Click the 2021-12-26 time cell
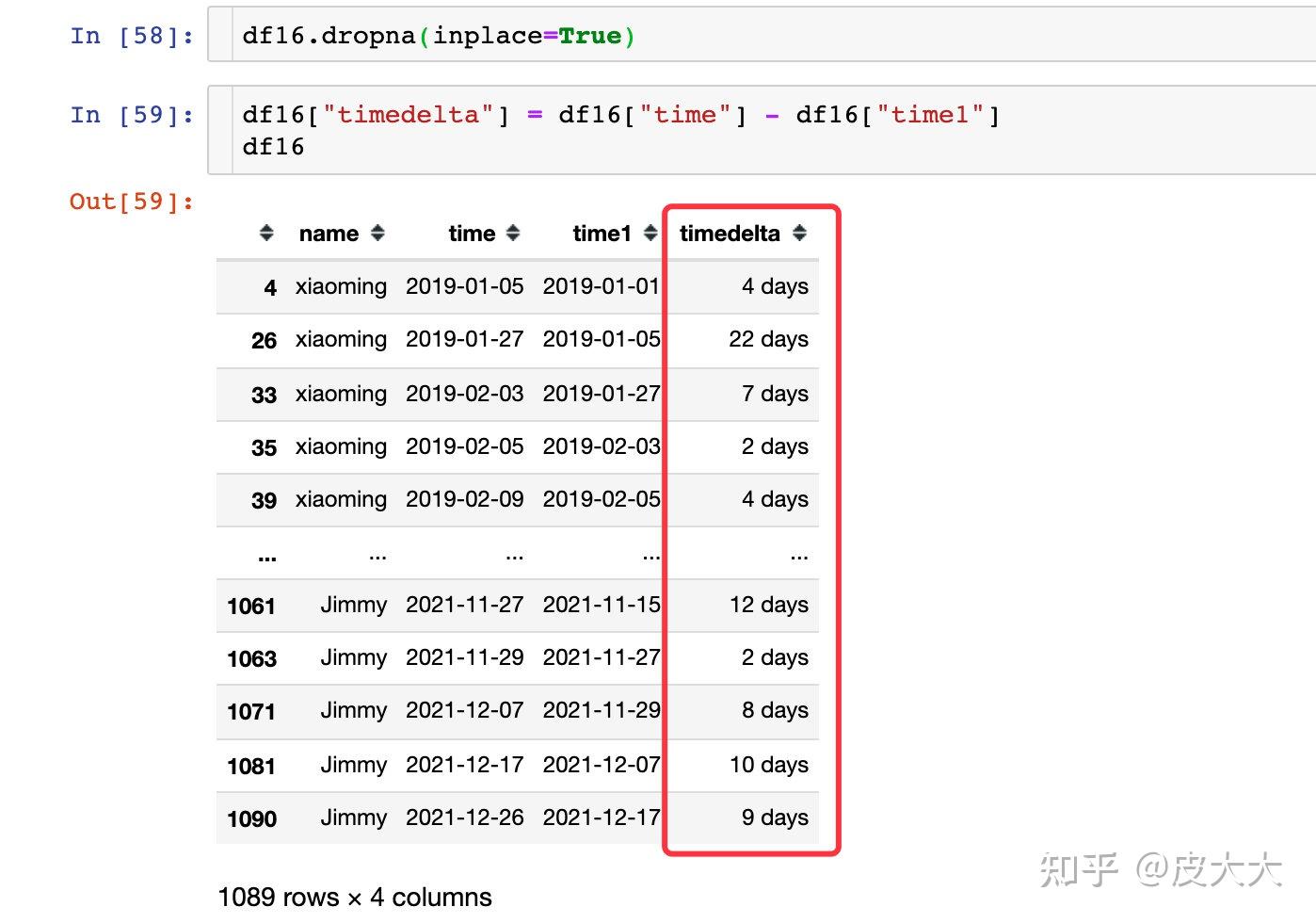This screenshot has height=923, width=1316. [464, 818]
